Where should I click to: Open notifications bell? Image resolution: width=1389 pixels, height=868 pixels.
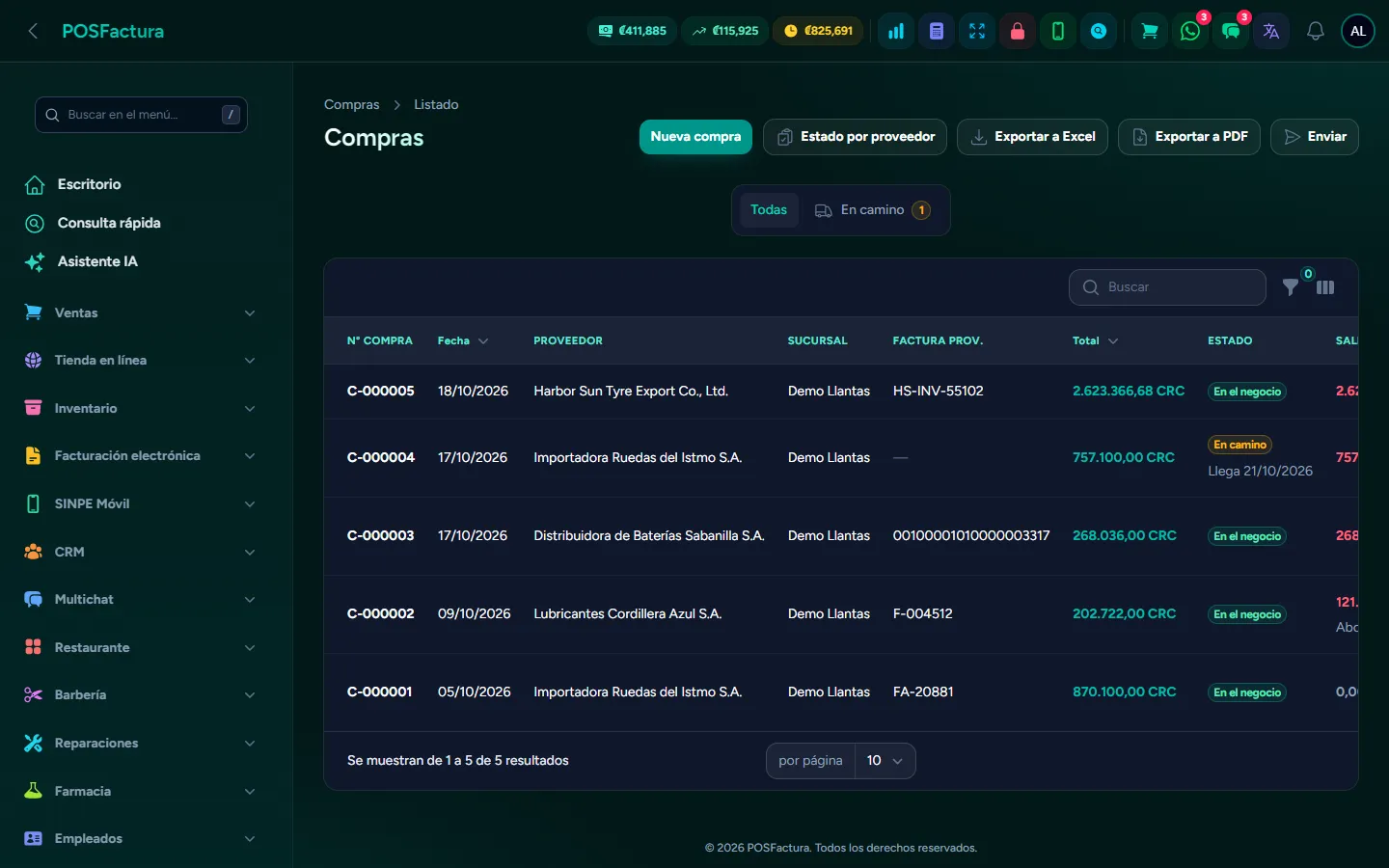coord(1315,31)
